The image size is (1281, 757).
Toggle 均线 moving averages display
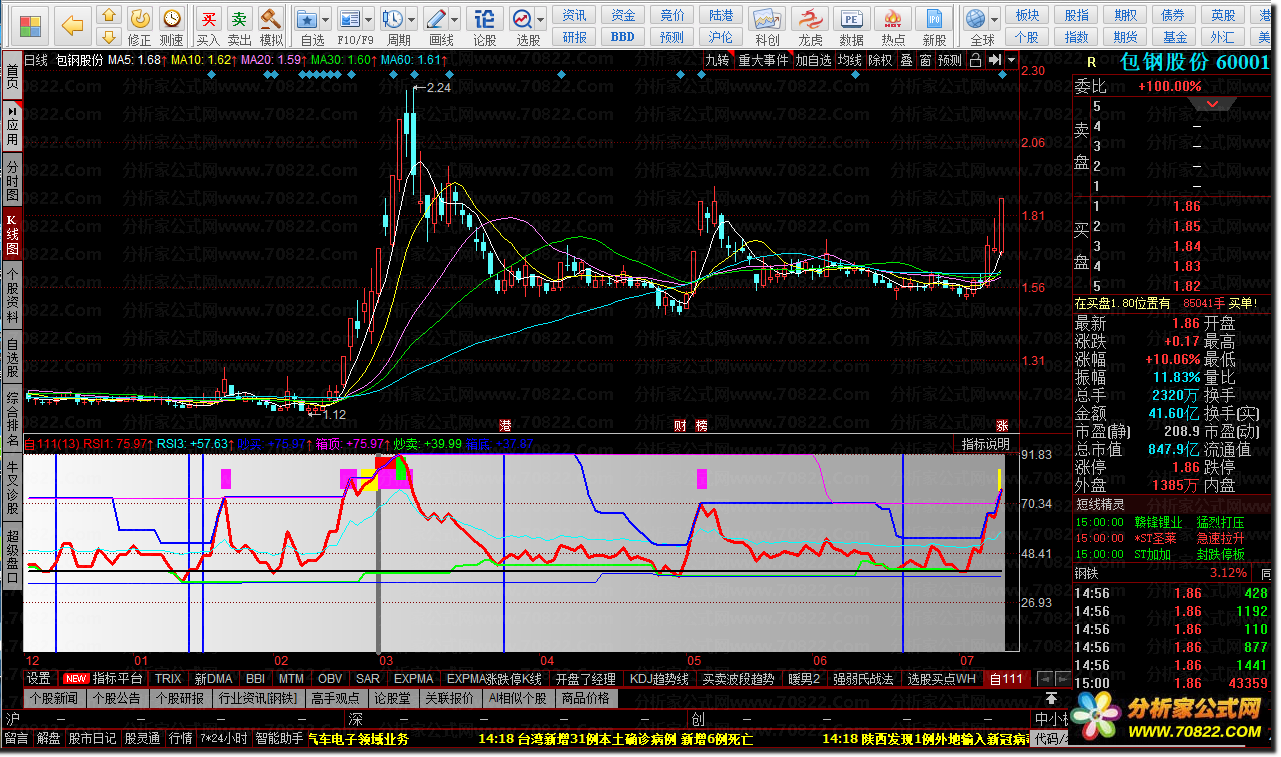851,60
